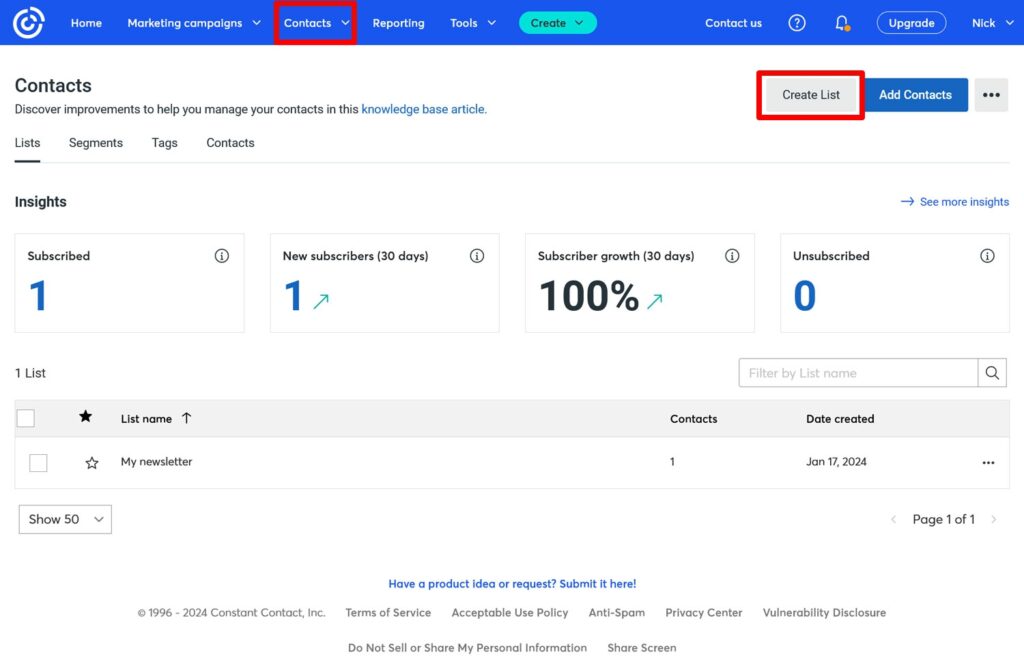Image resolution: width=1024 pixels, height=668 pixels.
Task: Expand the Show 50 page size dropdown
Action: (x=65, y=519)
